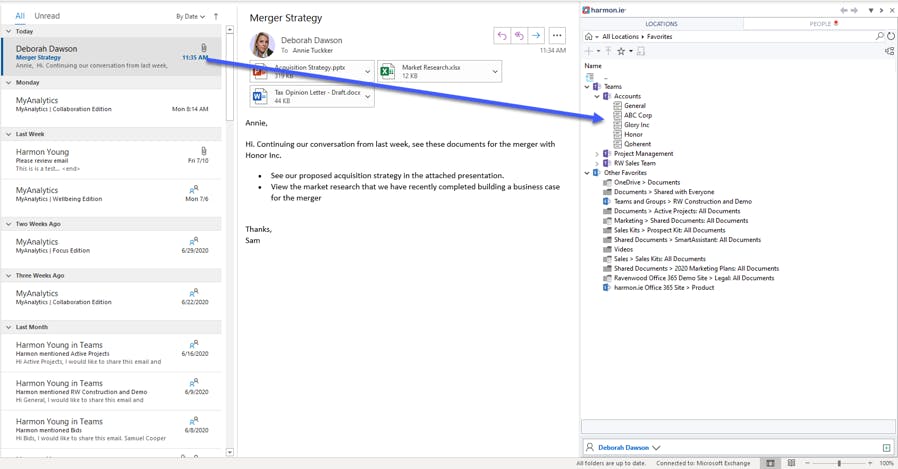Click the harmon.ie refresh icon
898x469 pixels.
click(x=891, y=36)
